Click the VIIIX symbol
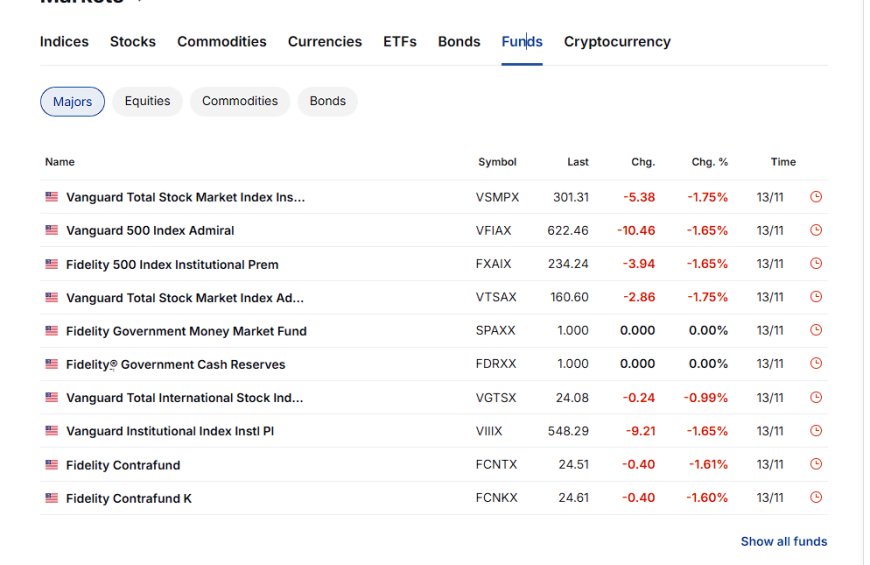Image resolution: width=870 pixels, height=565 pixels. click(488, 431)
